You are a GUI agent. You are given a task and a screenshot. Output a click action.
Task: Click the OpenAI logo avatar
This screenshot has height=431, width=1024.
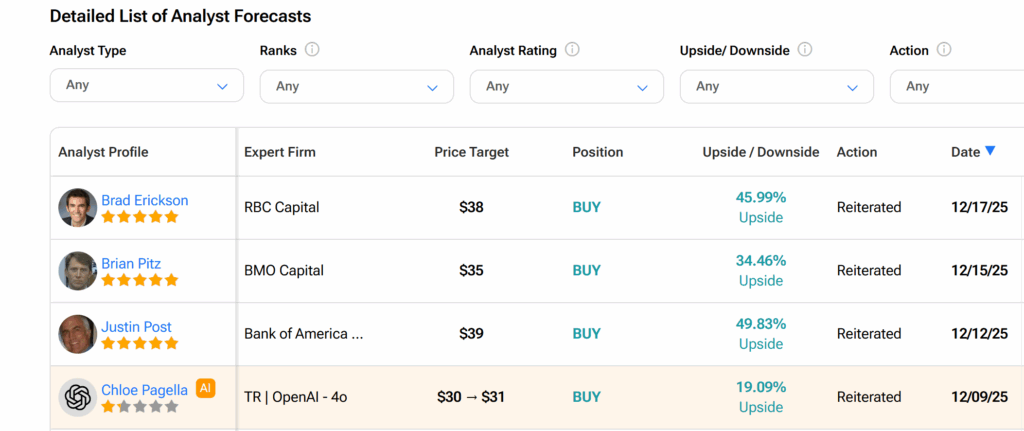click(77, 397)
